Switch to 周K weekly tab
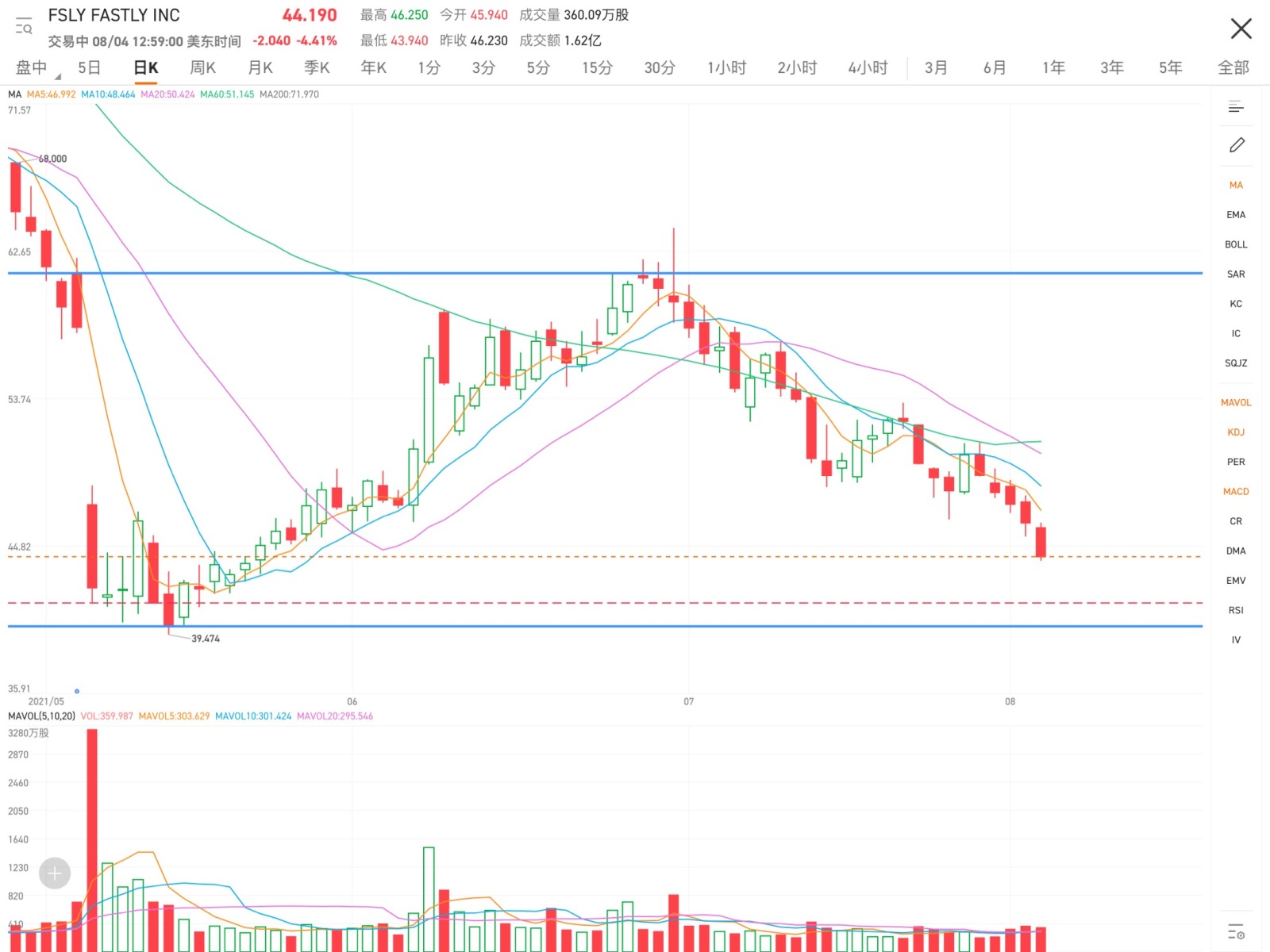 point(203,68)
